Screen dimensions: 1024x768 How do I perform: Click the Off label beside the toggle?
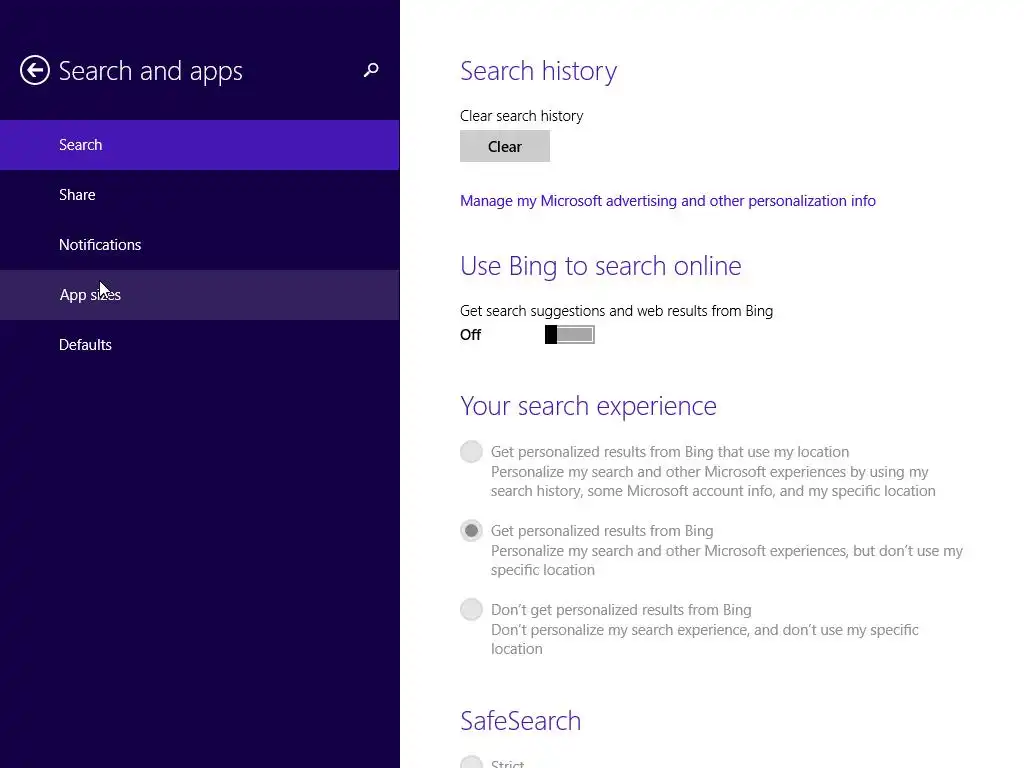pos(470,335)
